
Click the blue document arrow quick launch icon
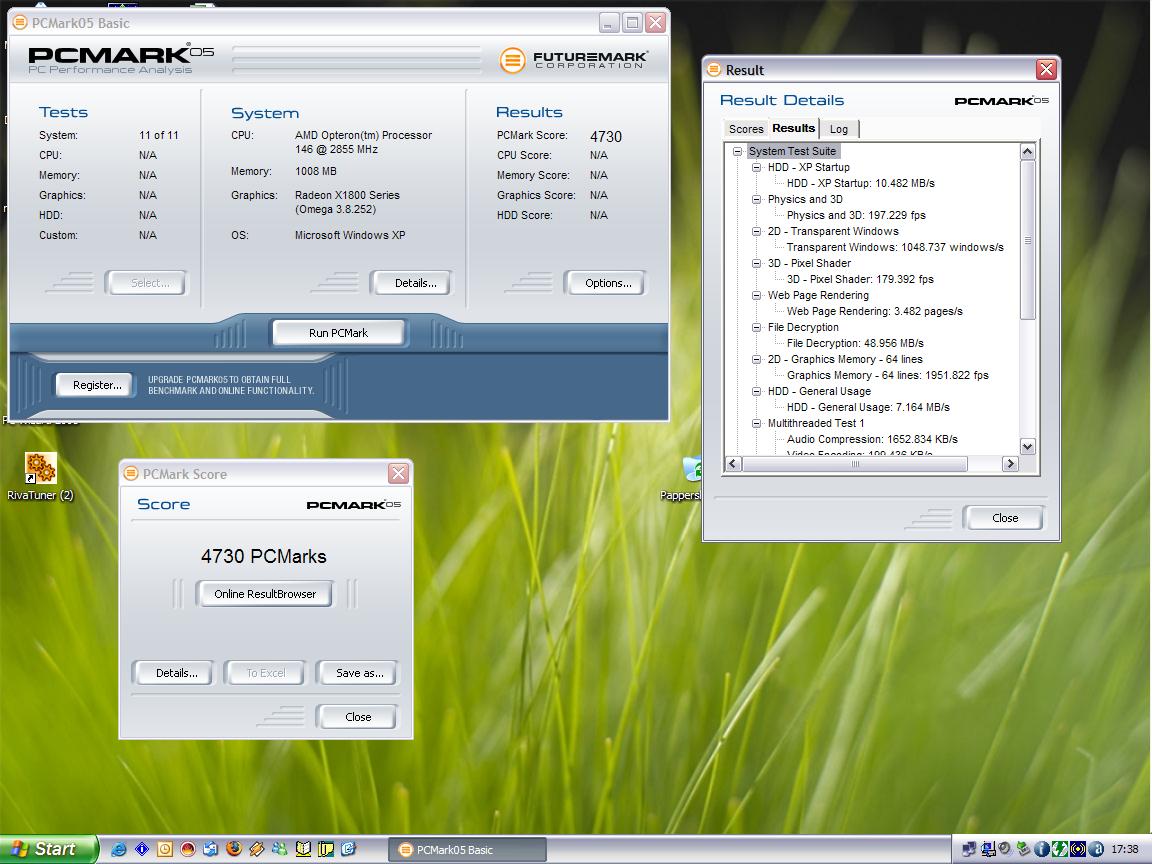tap(348, 849)
